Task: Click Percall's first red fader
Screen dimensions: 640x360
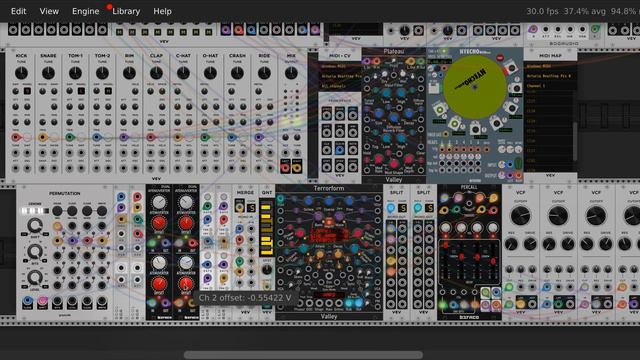Action: click(446, 246)
